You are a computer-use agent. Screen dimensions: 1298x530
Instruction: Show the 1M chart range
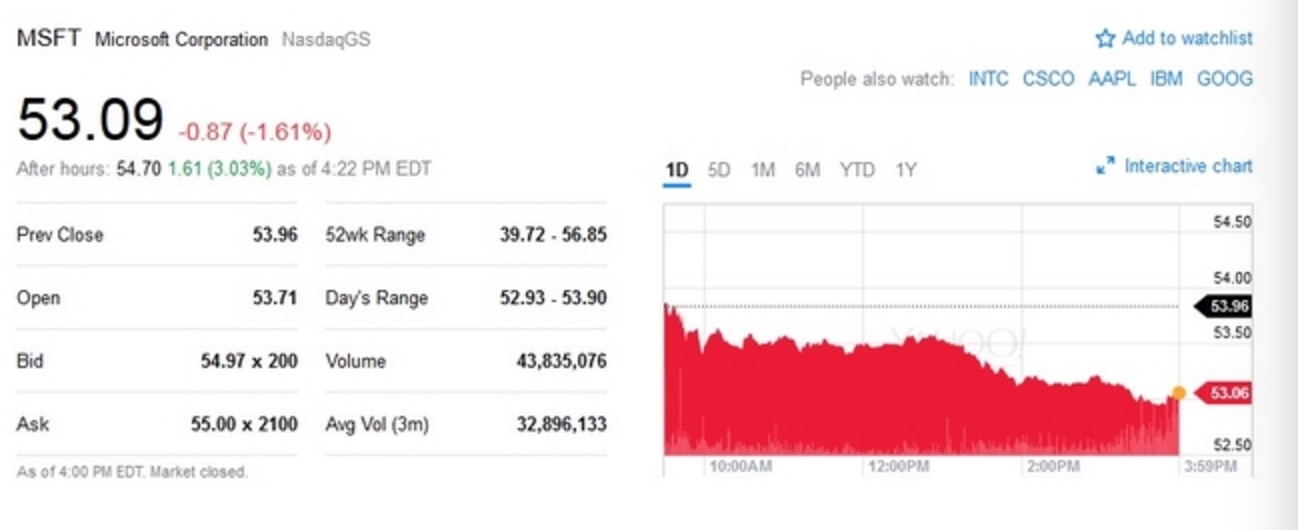pos(763,170)
